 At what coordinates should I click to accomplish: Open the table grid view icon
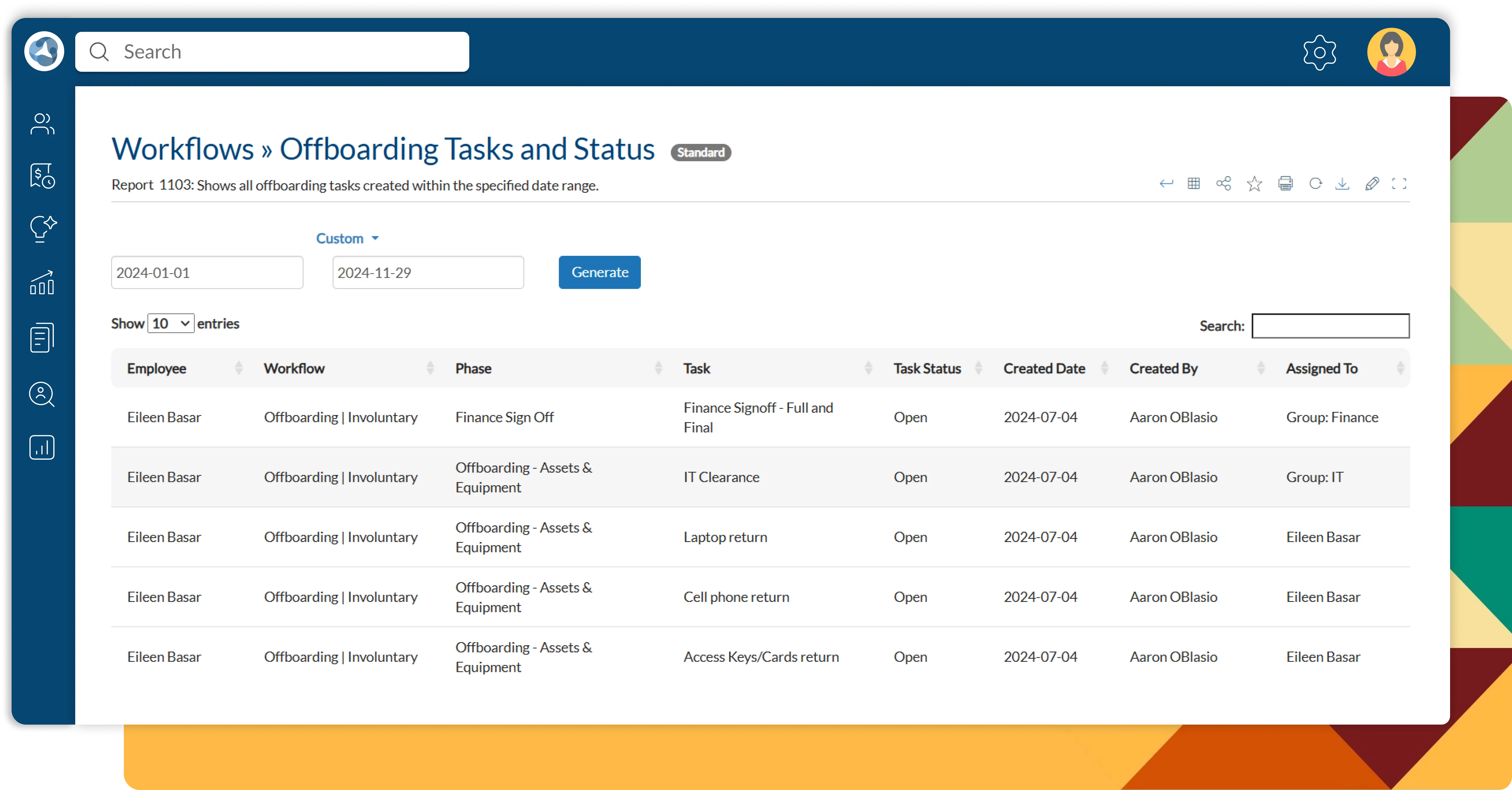pos(1193,184)
